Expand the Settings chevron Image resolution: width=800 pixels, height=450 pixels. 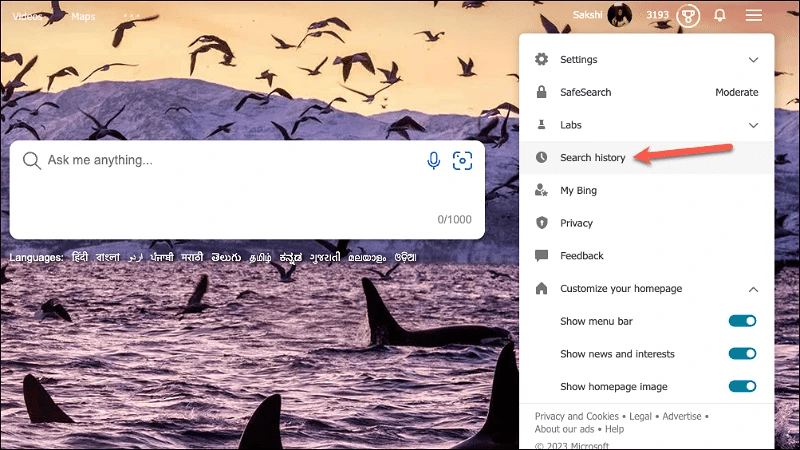754,60
